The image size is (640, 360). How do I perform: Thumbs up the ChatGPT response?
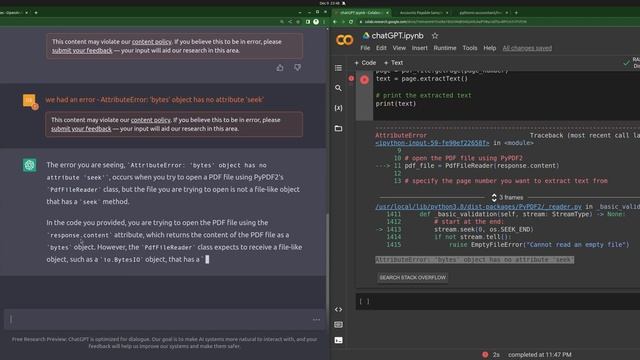(x=280, y=68)
